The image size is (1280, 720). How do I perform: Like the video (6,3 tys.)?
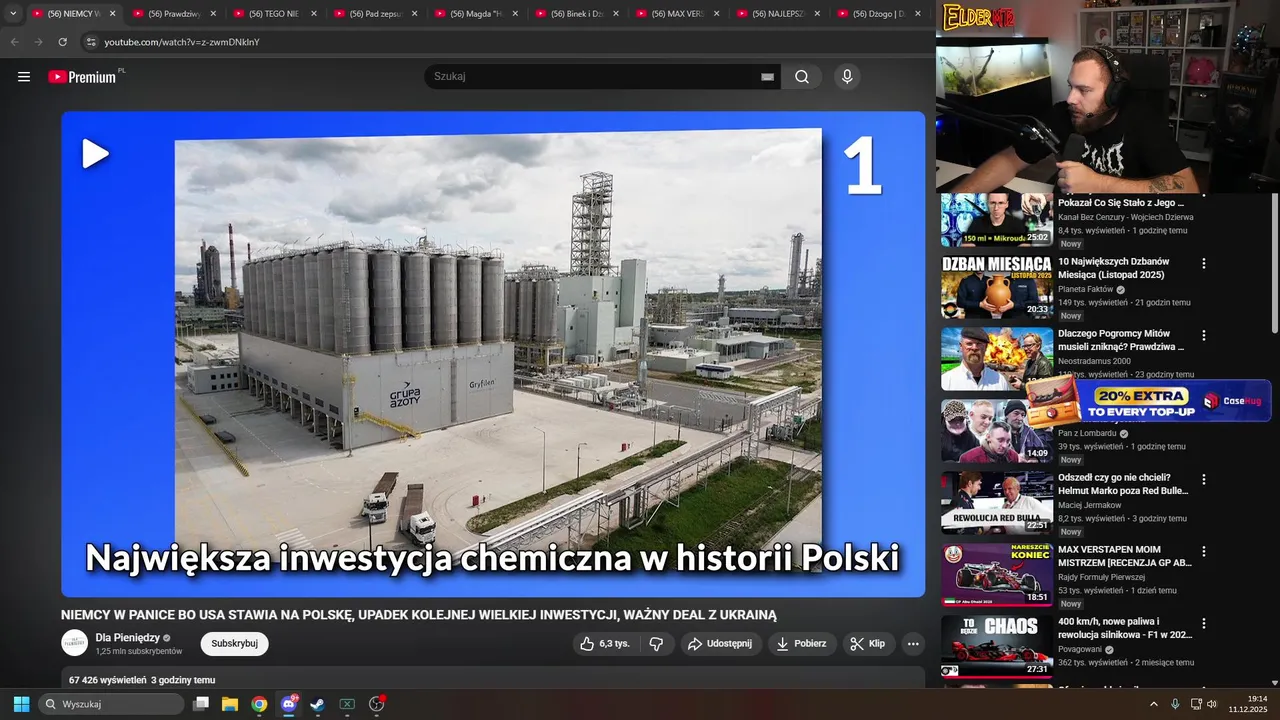[606, 644]
